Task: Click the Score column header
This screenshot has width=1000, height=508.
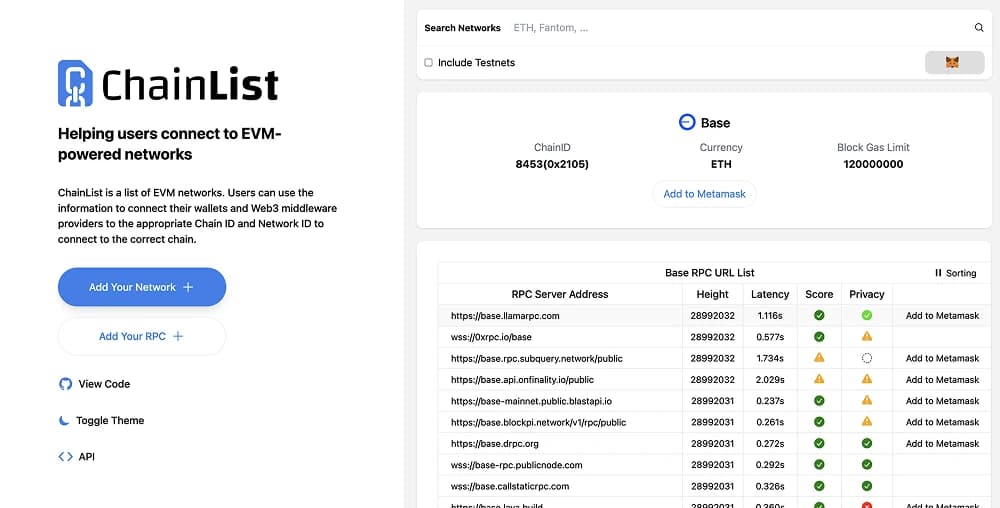Action: pyautogui.click(x=819, y=294)
